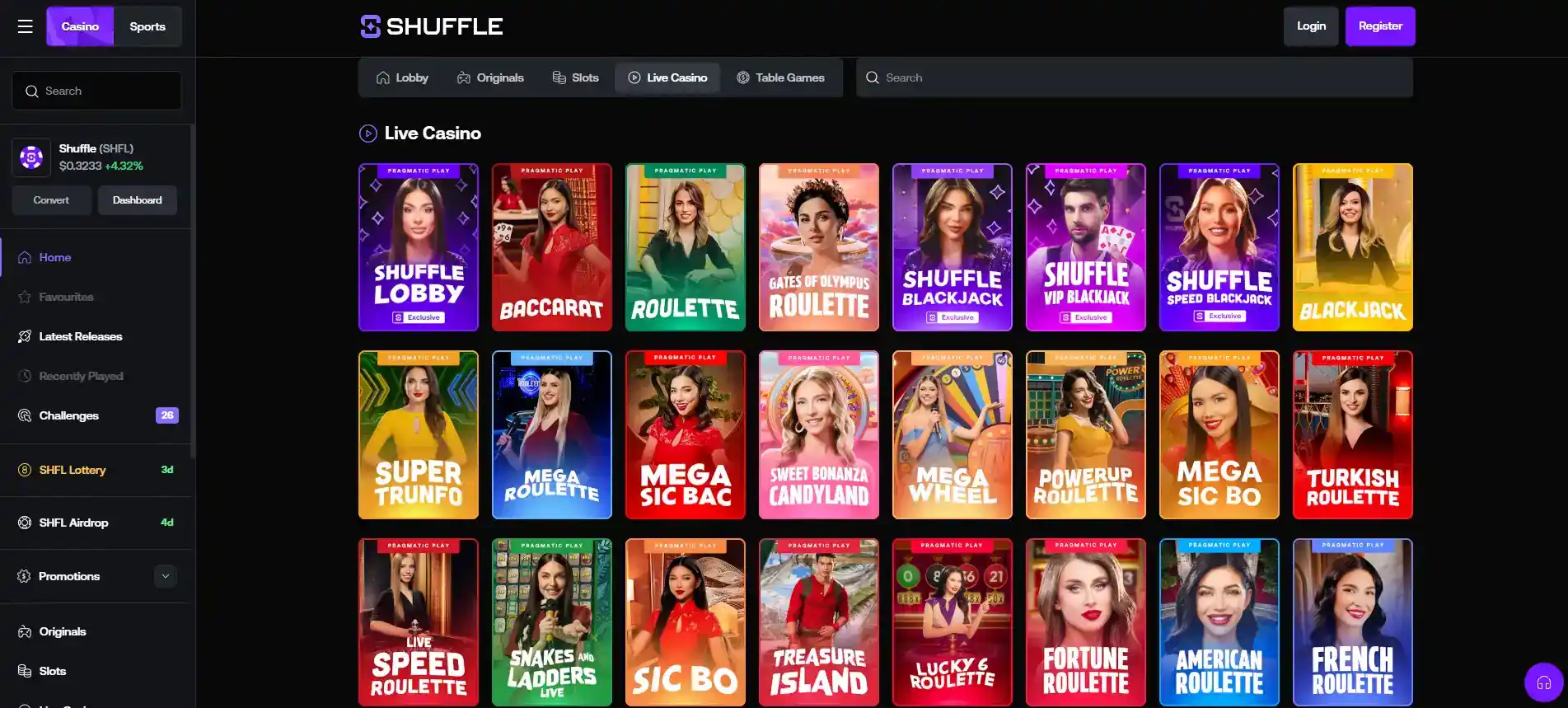
Task: Click the Register button
Action: 1380,26
